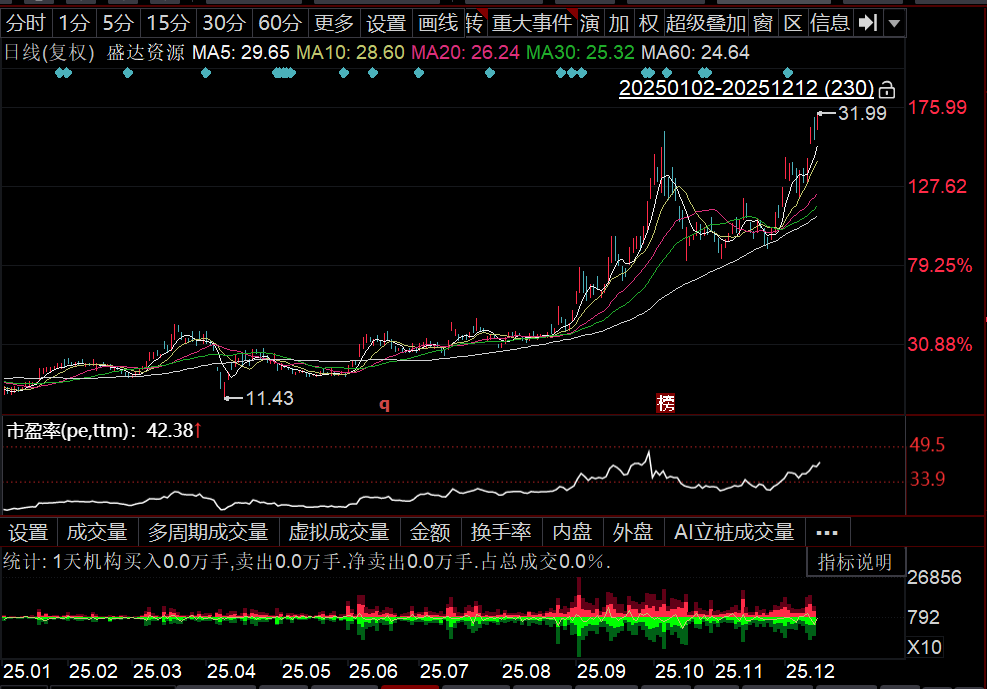This screenshot has width=987, height=689.
Task: Click the 25.09 date on time axis
Action: pos(601,672)
